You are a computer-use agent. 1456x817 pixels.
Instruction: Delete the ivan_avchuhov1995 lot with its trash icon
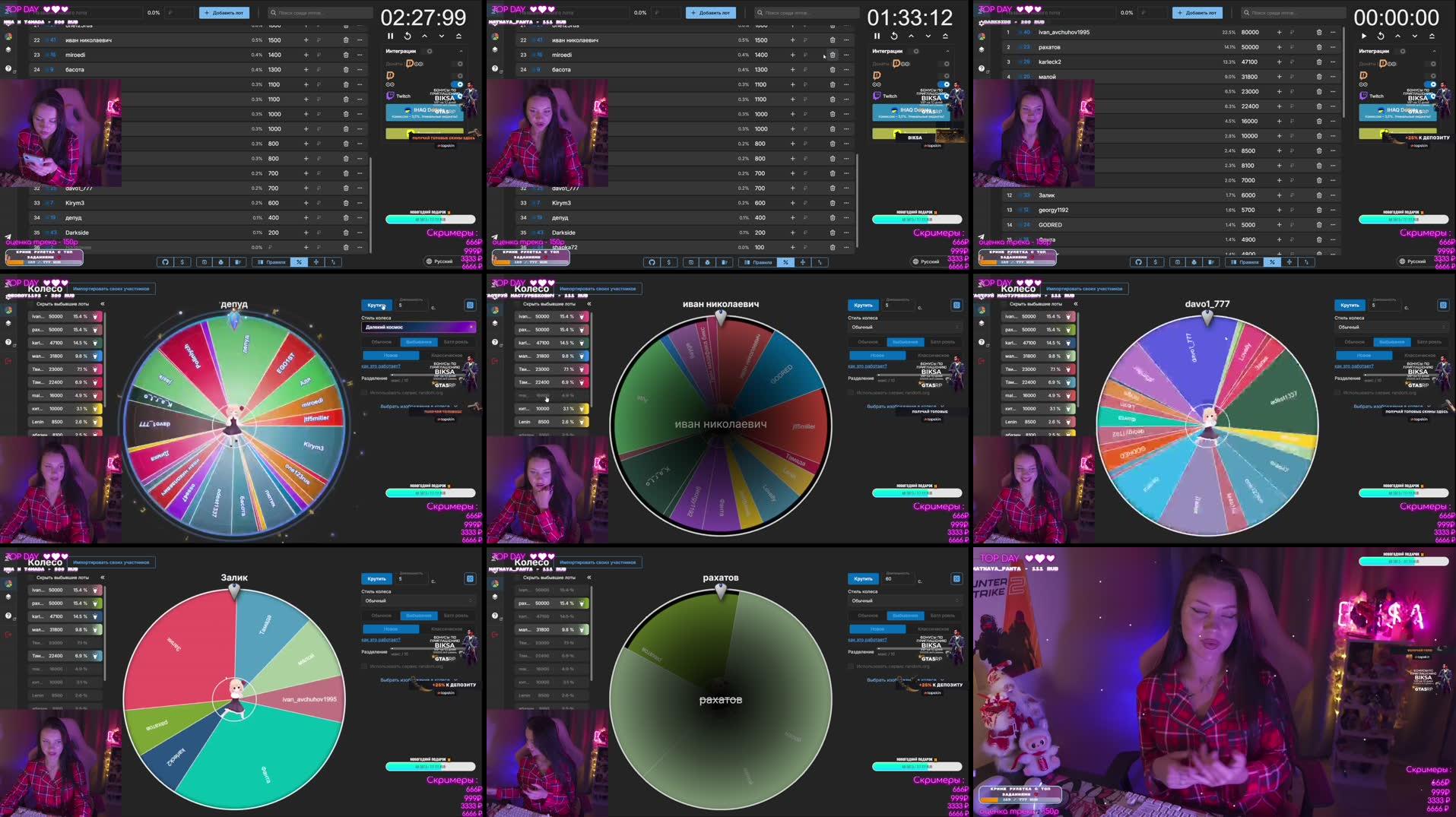pos(1319,33)
